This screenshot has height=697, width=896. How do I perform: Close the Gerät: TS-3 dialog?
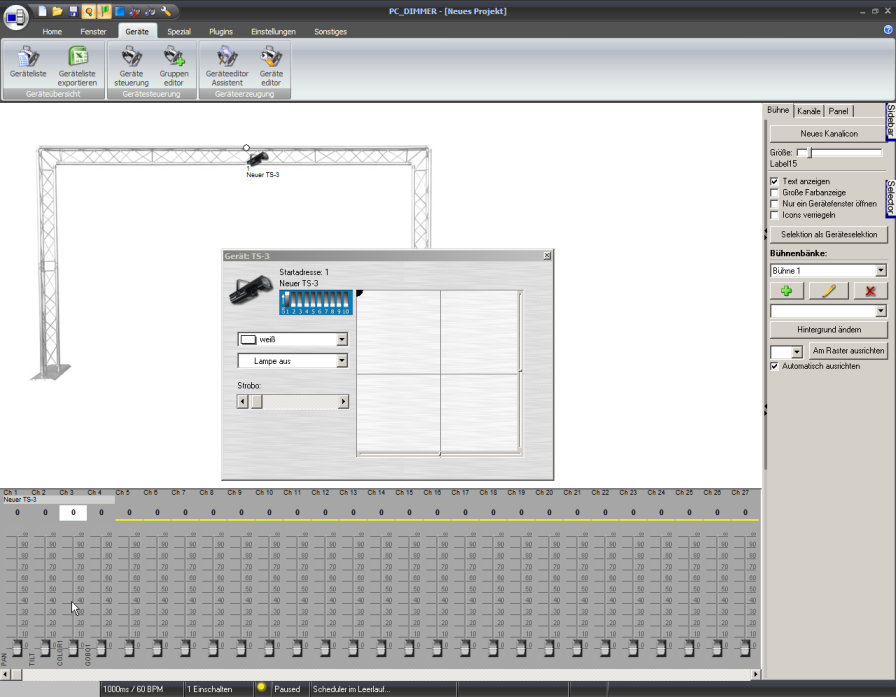[547, 255]
